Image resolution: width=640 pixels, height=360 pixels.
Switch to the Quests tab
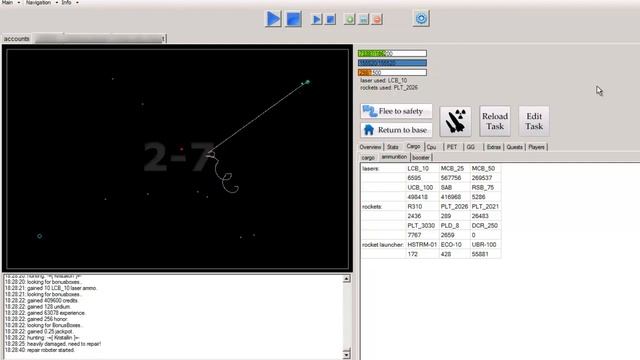click(514, 147)
